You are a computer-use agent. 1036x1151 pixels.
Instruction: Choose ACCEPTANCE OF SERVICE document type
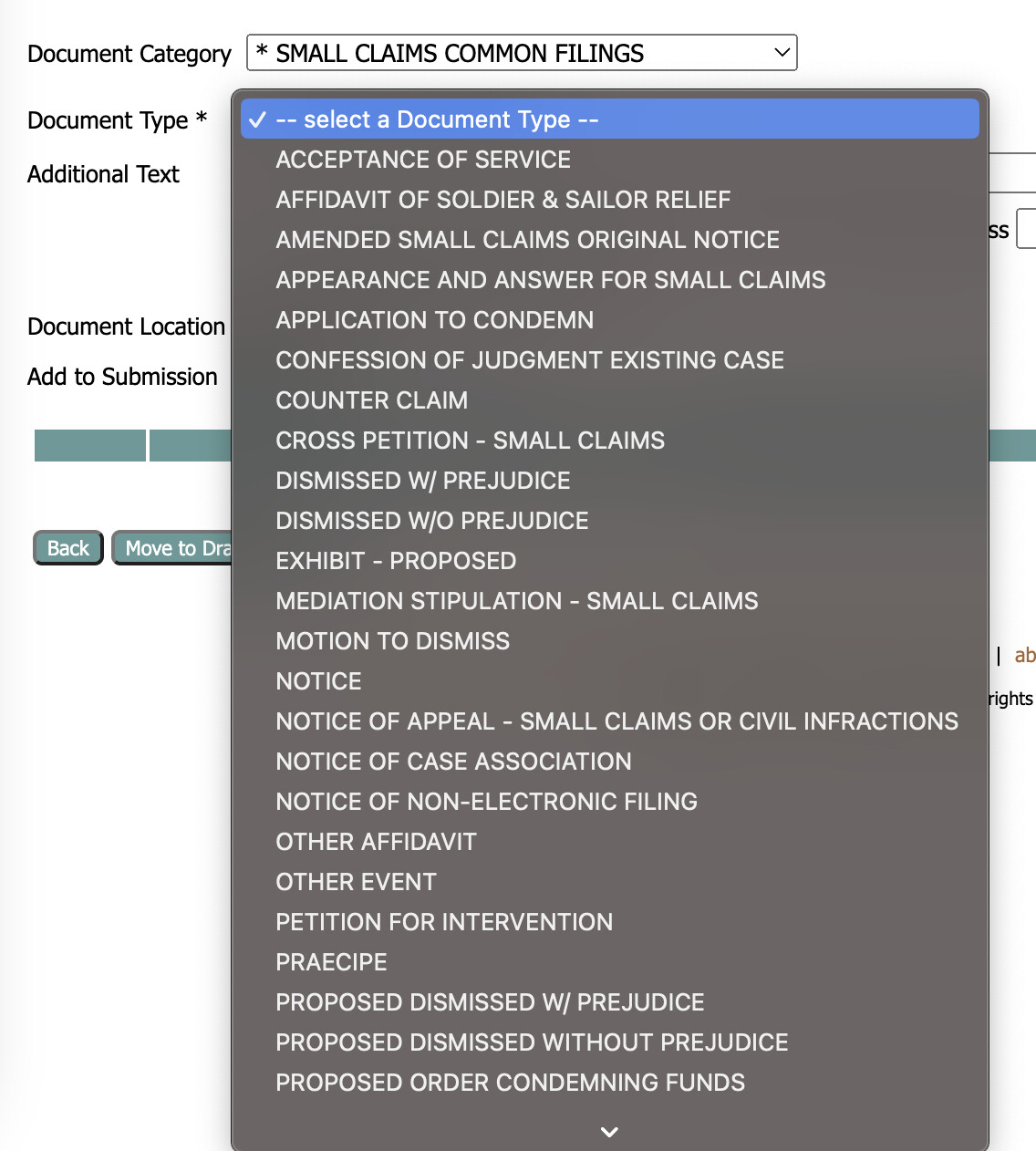(x=423, y=160)
